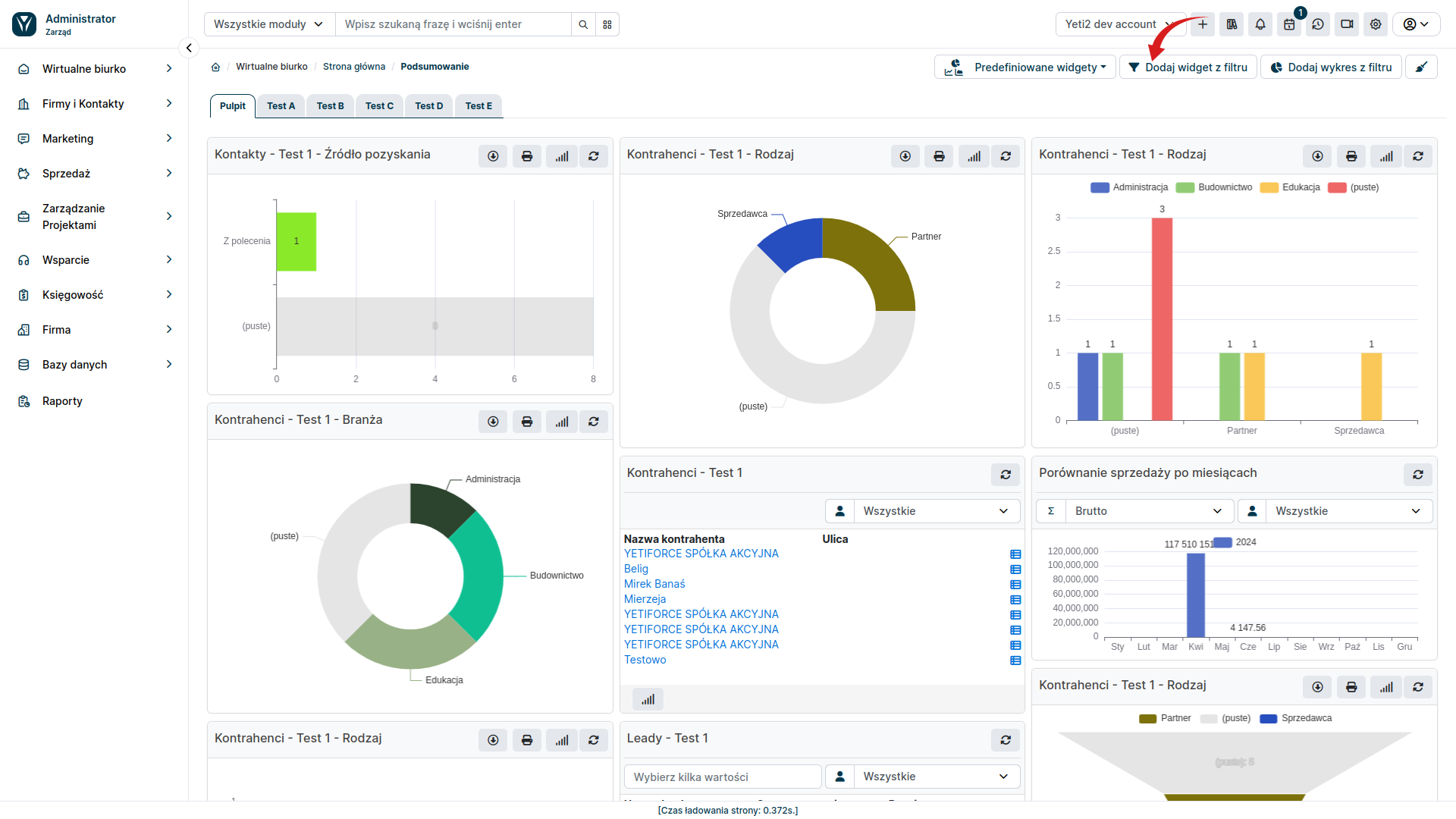Click Dodaj wykres z filtru button

(x=1331, y=67)
